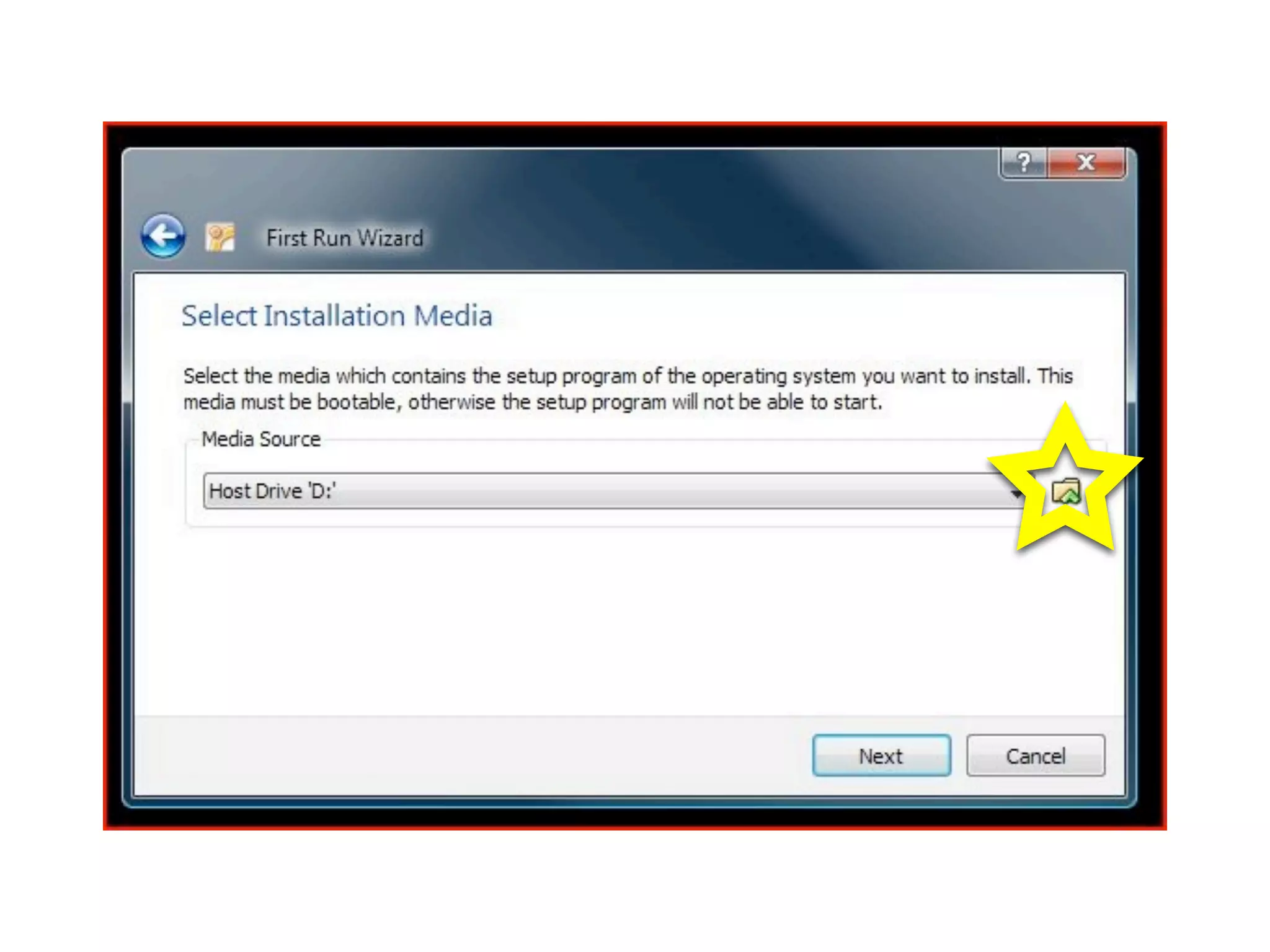Click the 'Host Drive' text inside the selector
1270x952 pixels.
click(255, 491)
